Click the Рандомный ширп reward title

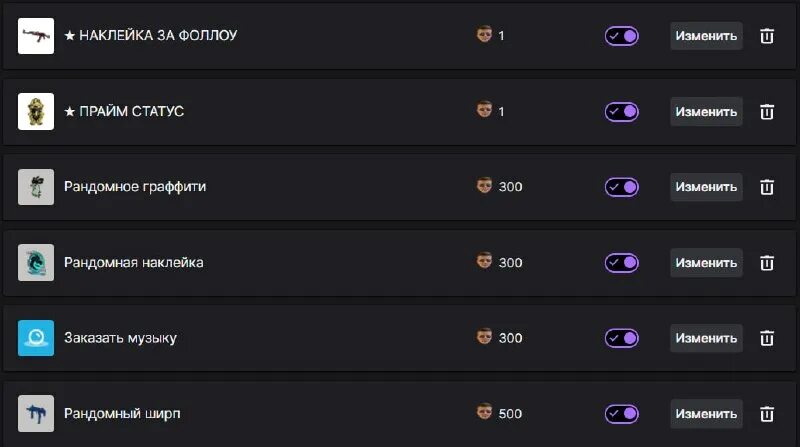click(122, 414)
